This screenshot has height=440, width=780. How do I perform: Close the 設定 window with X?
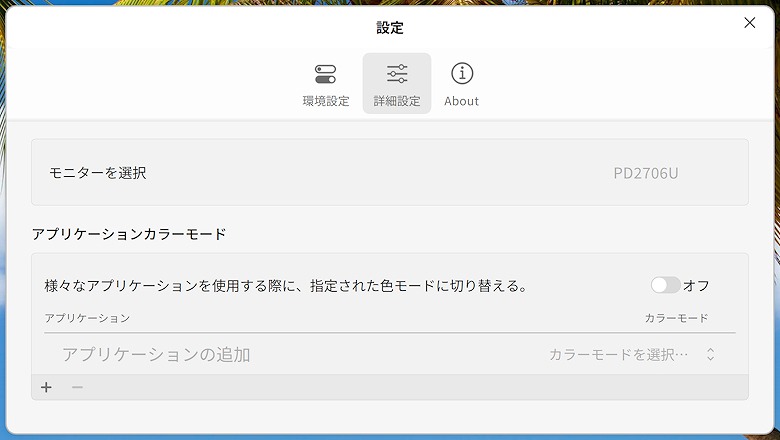tap(749, 23)
